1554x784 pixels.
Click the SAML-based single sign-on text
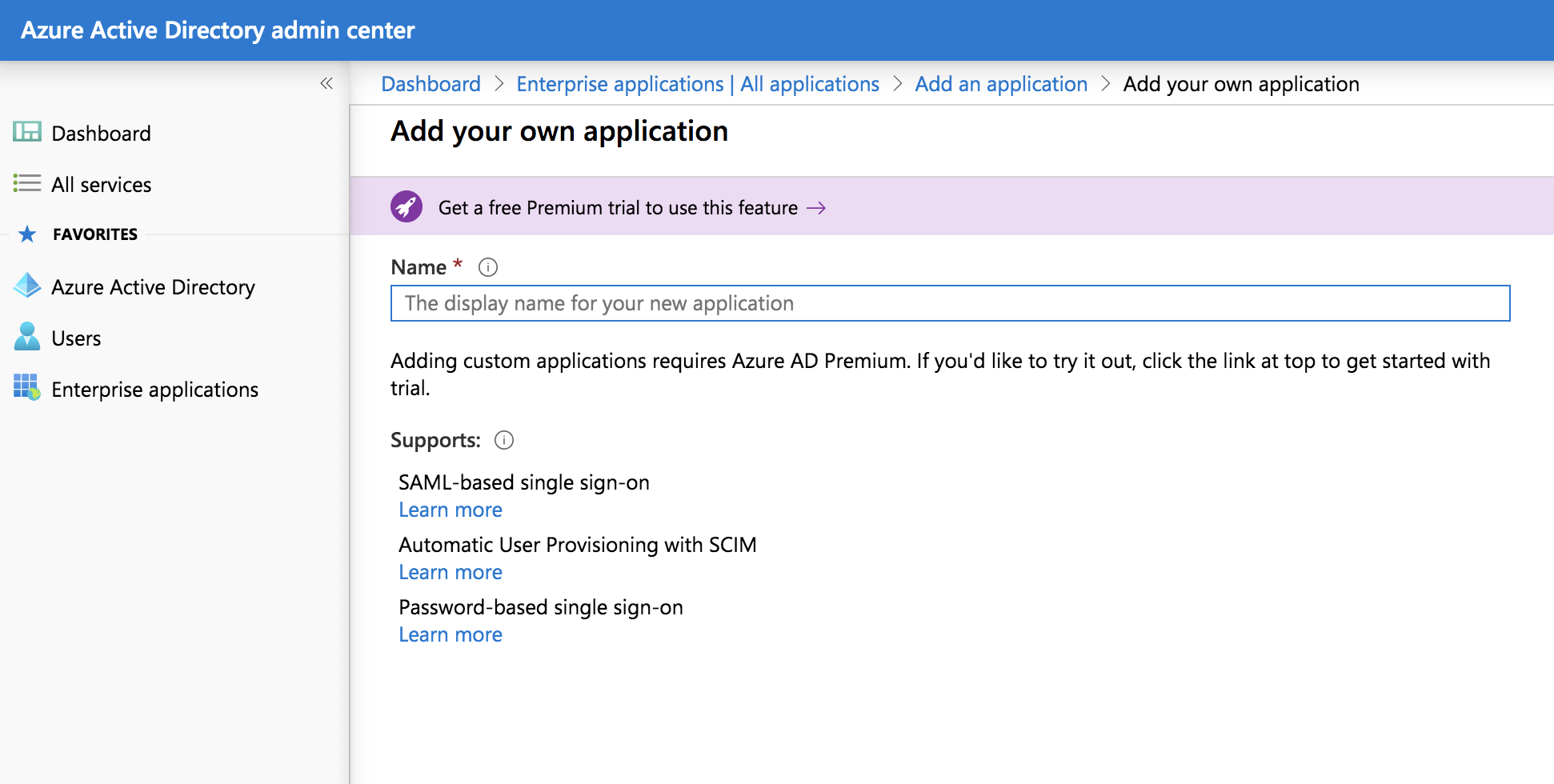tap(524, 482)
